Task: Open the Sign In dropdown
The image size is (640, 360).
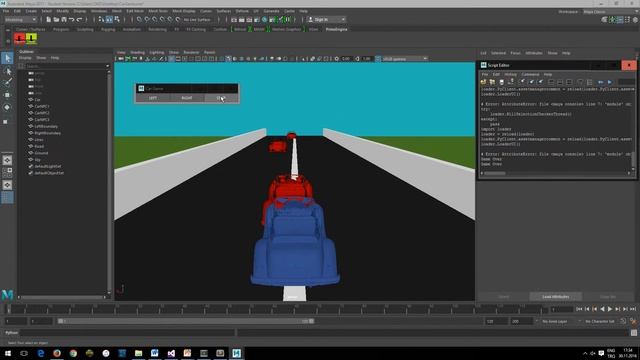Action: (x=327, y=20)
